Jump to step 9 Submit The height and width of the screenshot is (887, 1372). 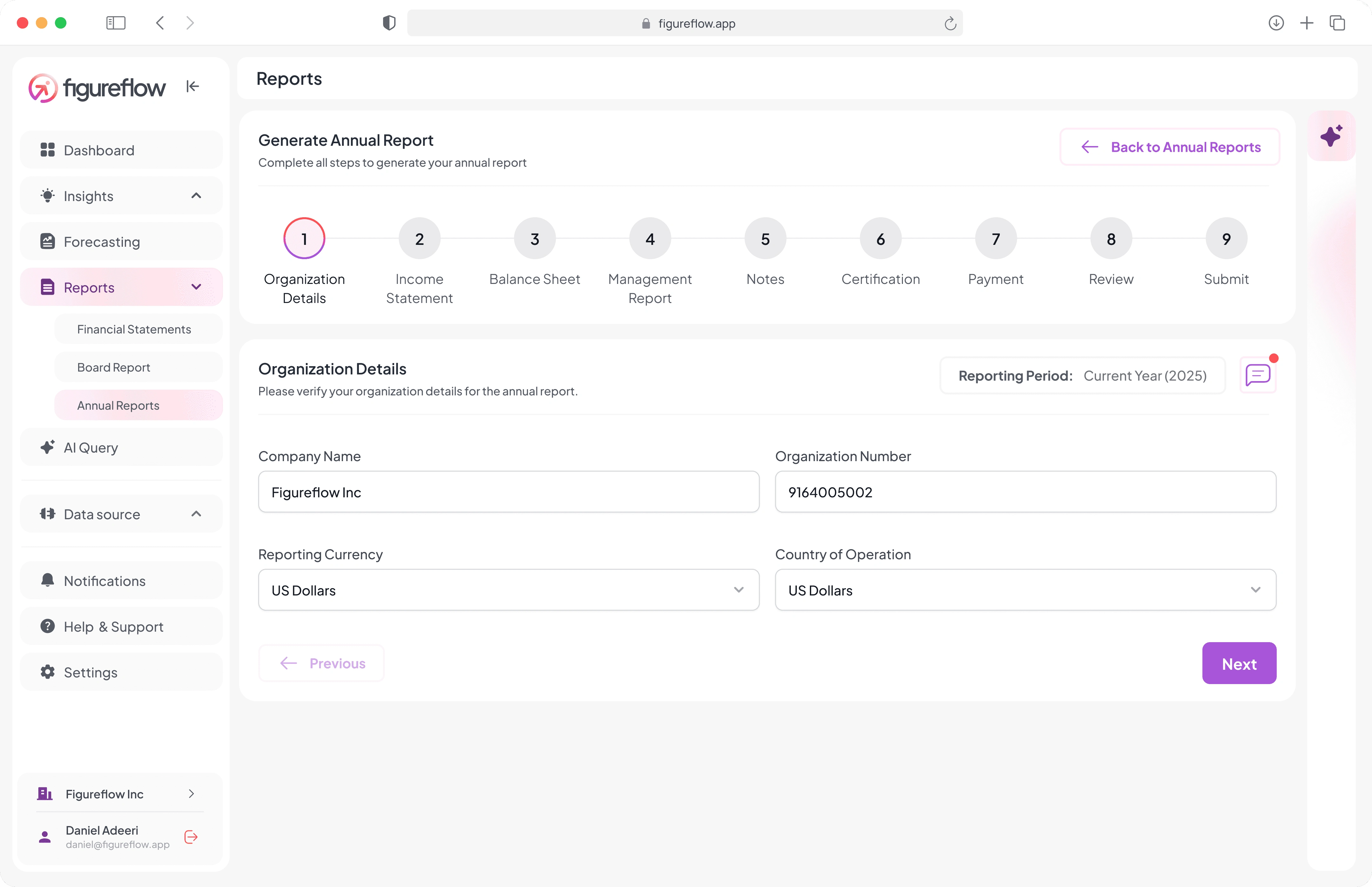point(1226,239)
